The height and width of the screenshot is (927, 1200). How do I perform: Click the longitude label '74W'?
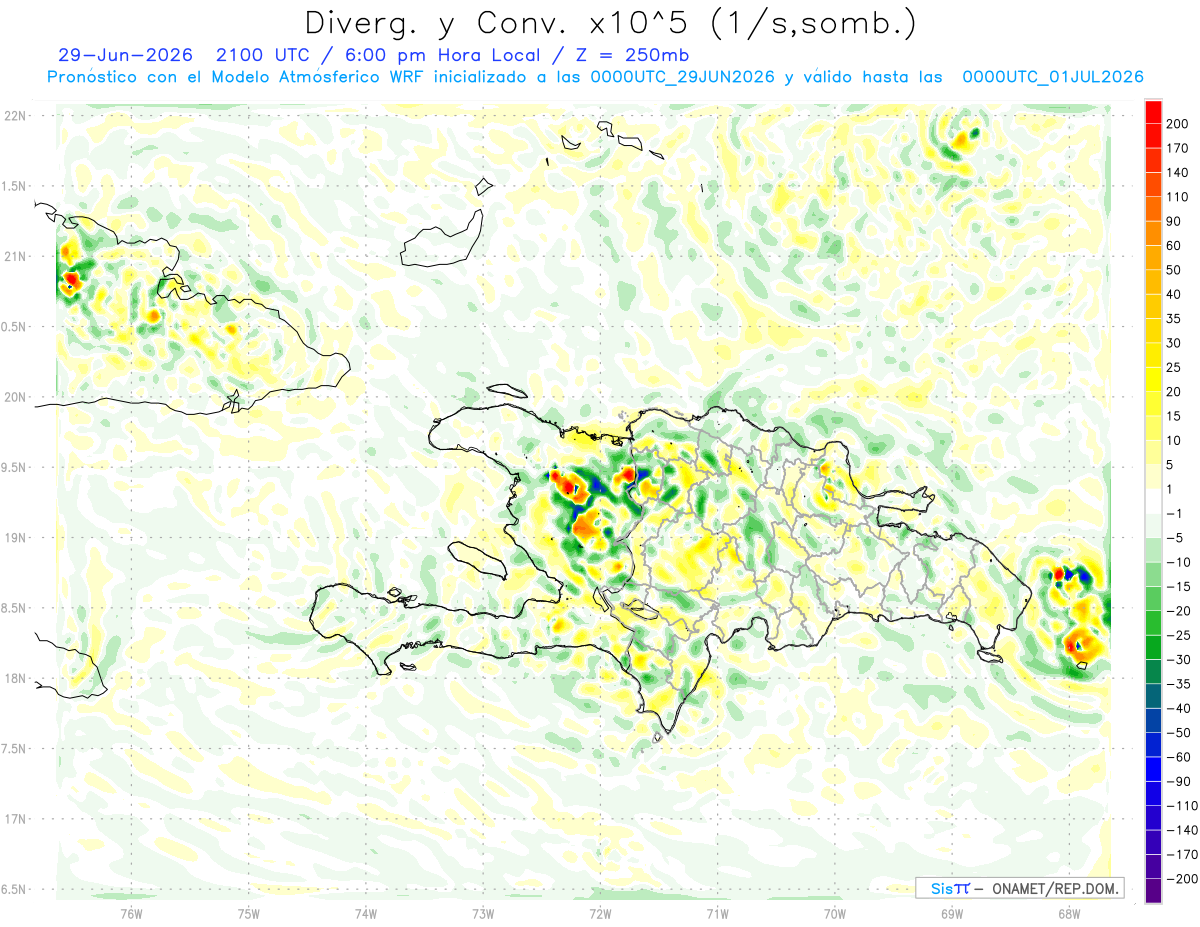point(366,914)
